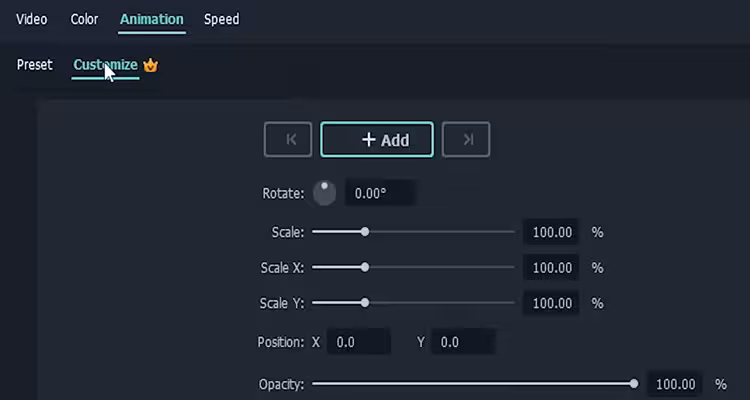Image resolution: width=750 pixels, height=400 pixels.
Task: Click the Scale slider handle
Action: point(365,232)
